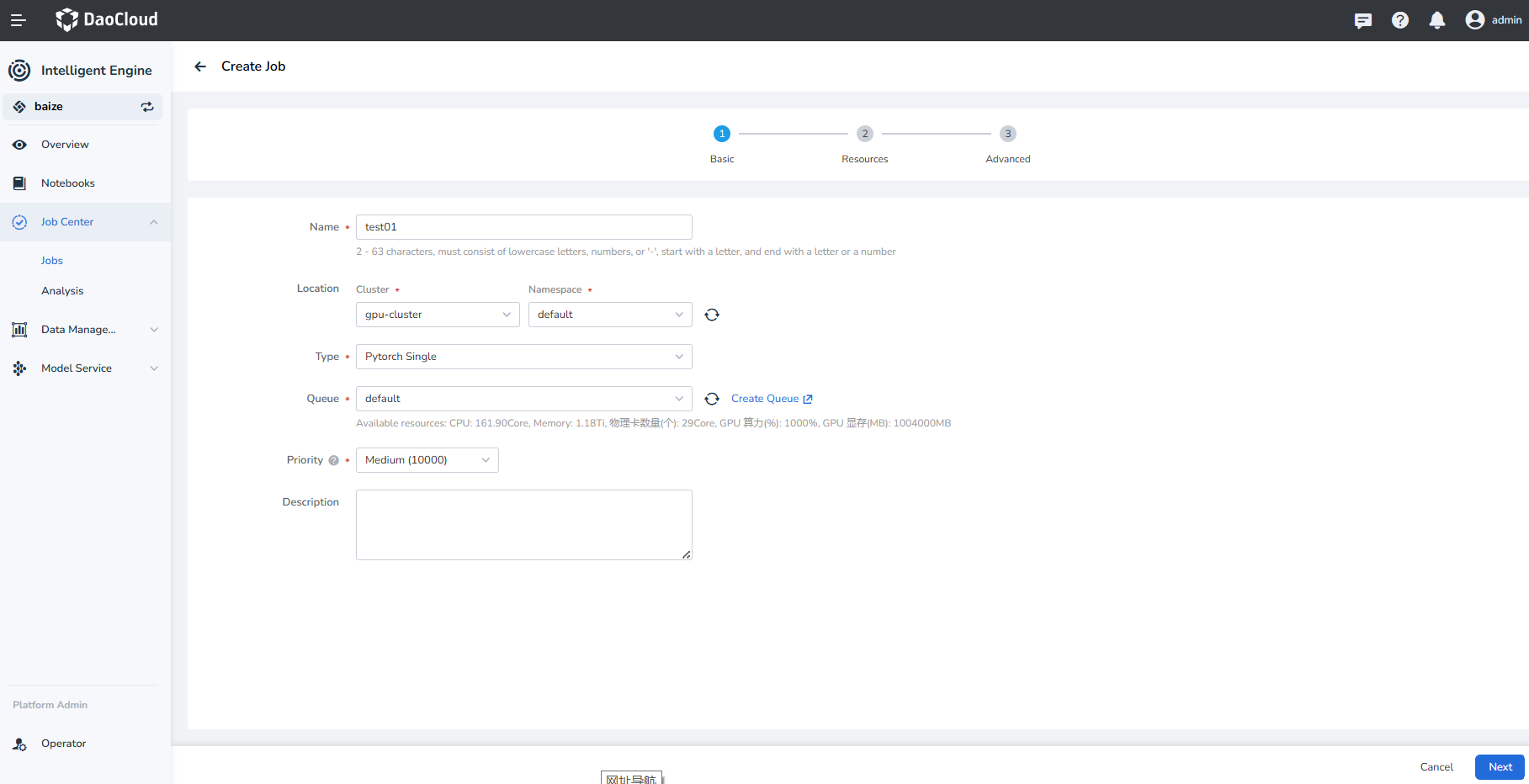The height and width of the screenshot is (784, 1529).
Task: Refresh the namespace list
Action: pyautogui.click(x=712, y=315)
